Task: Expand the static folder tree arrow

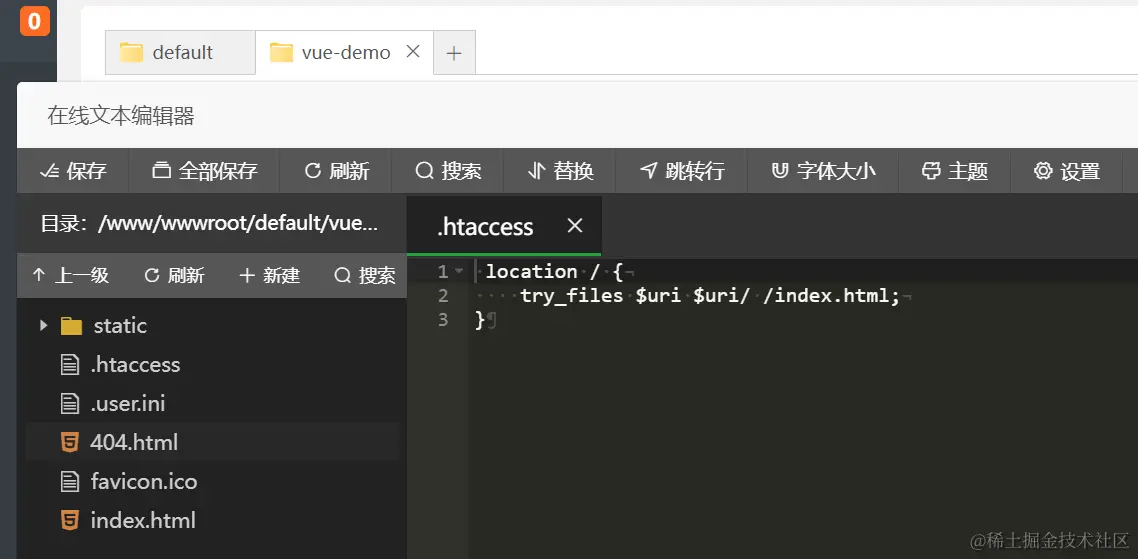Action: point(43,326)
